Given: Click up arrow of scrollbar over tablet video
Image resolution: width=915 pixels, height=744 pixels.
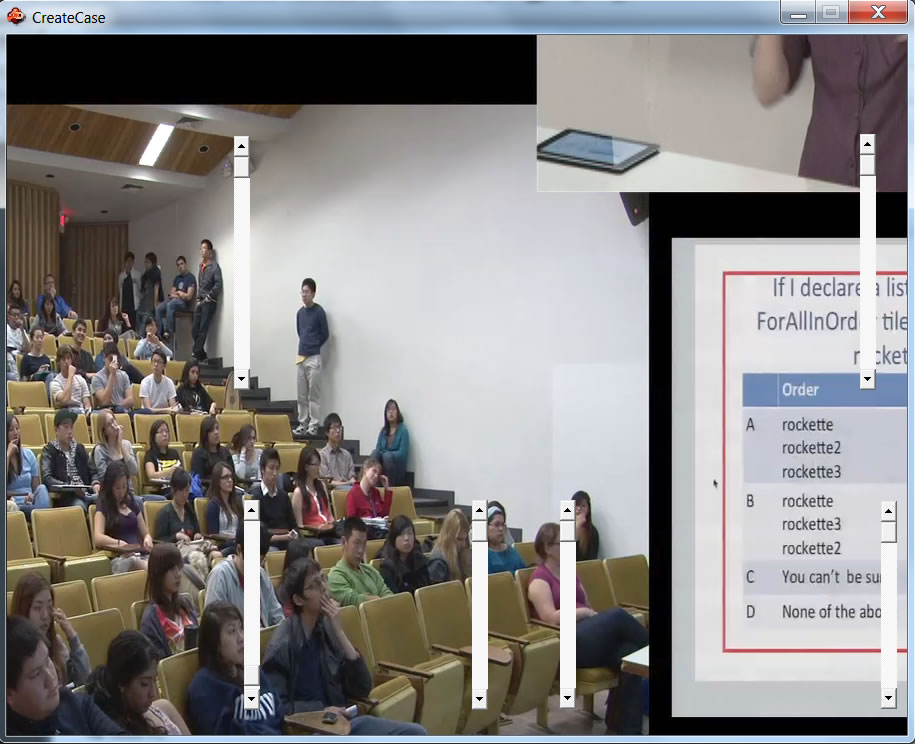Looking at the screenshot, I should [867, 144].
